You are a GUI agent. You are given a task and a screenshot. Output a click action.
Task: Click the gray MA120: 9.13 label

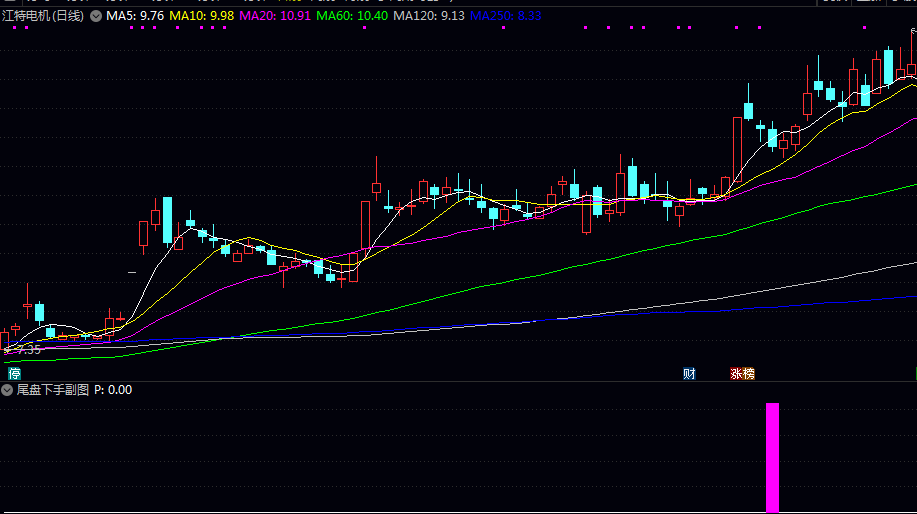(x=428, y=16)
